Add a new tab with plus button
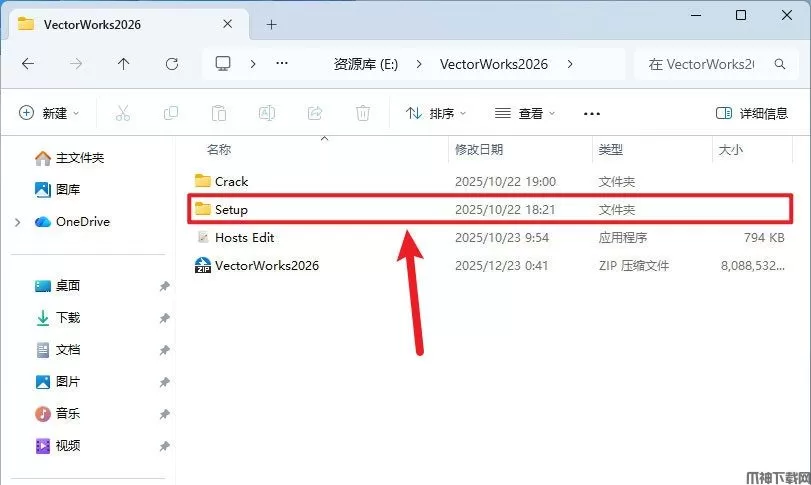This screenshot has width=811, height=485. (x=272, y=24)
